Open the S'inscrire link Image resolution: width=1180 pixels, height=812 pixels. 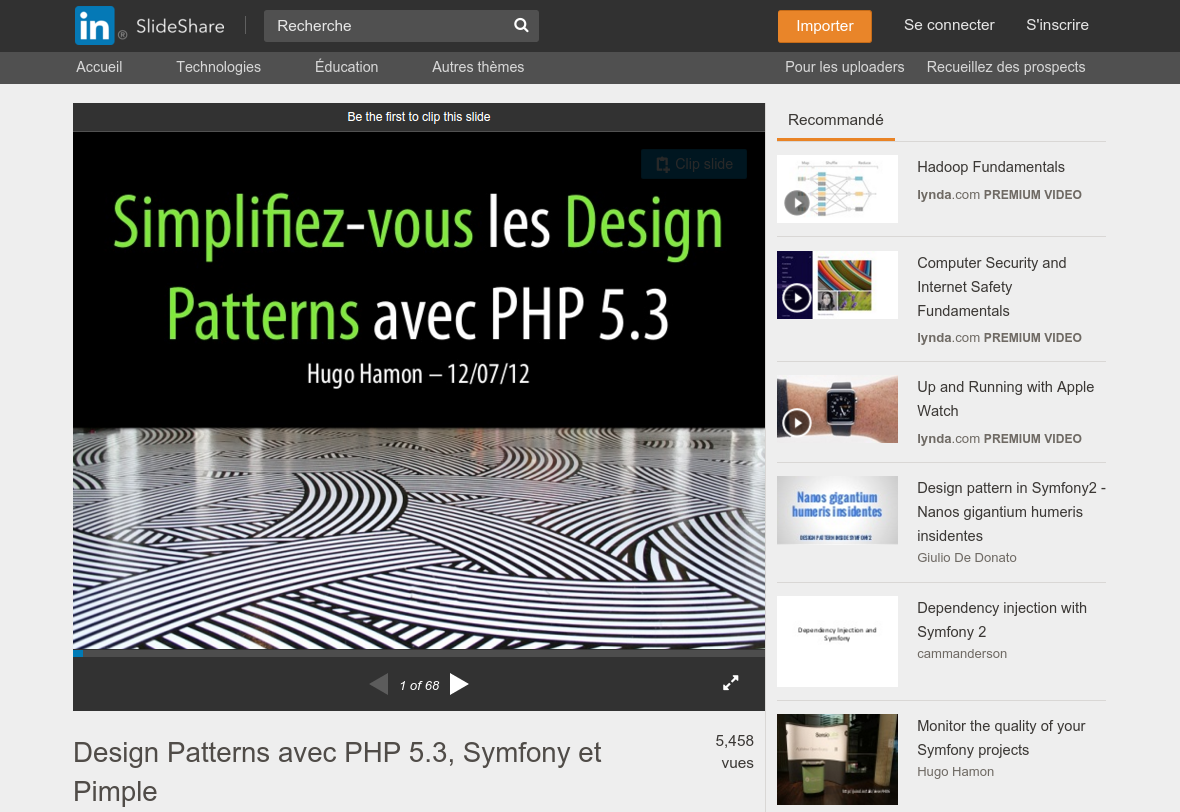point(1057,25)
